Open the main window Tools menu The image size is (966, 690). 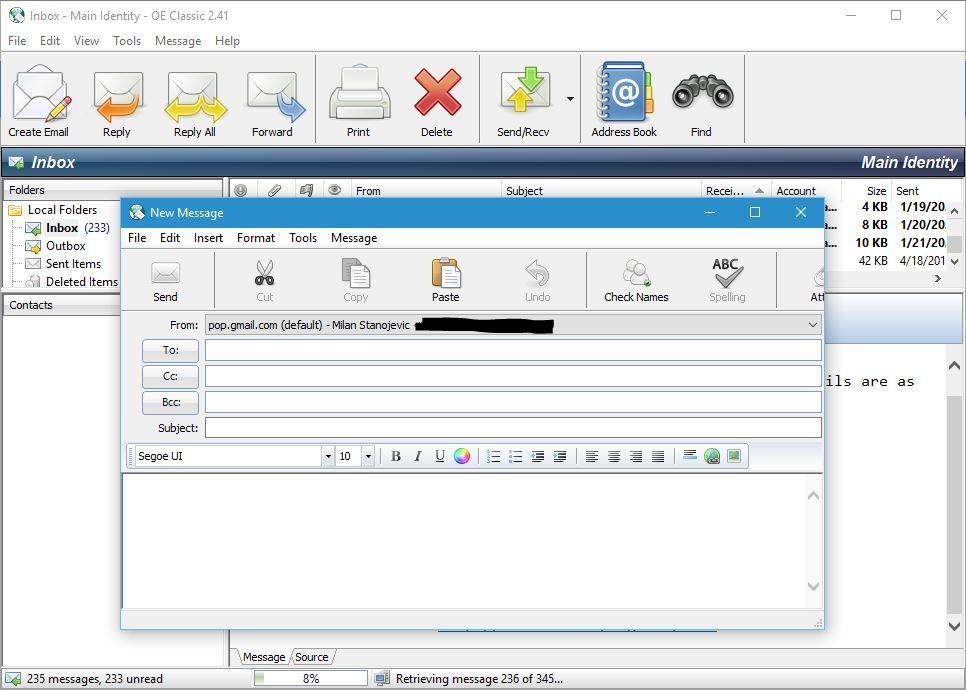coord(127,41)
